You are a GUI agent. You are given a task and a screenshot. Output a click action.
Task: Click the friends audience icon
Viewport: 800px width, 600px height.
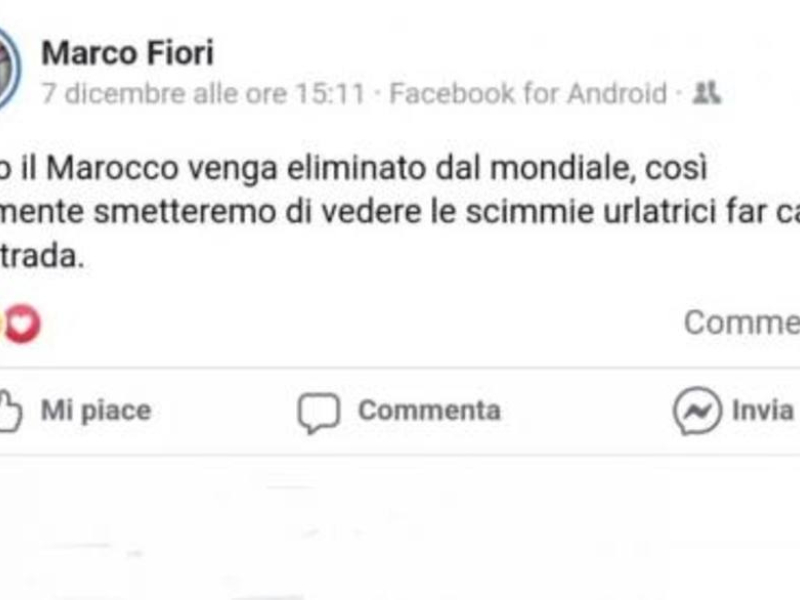pos(706,93)
